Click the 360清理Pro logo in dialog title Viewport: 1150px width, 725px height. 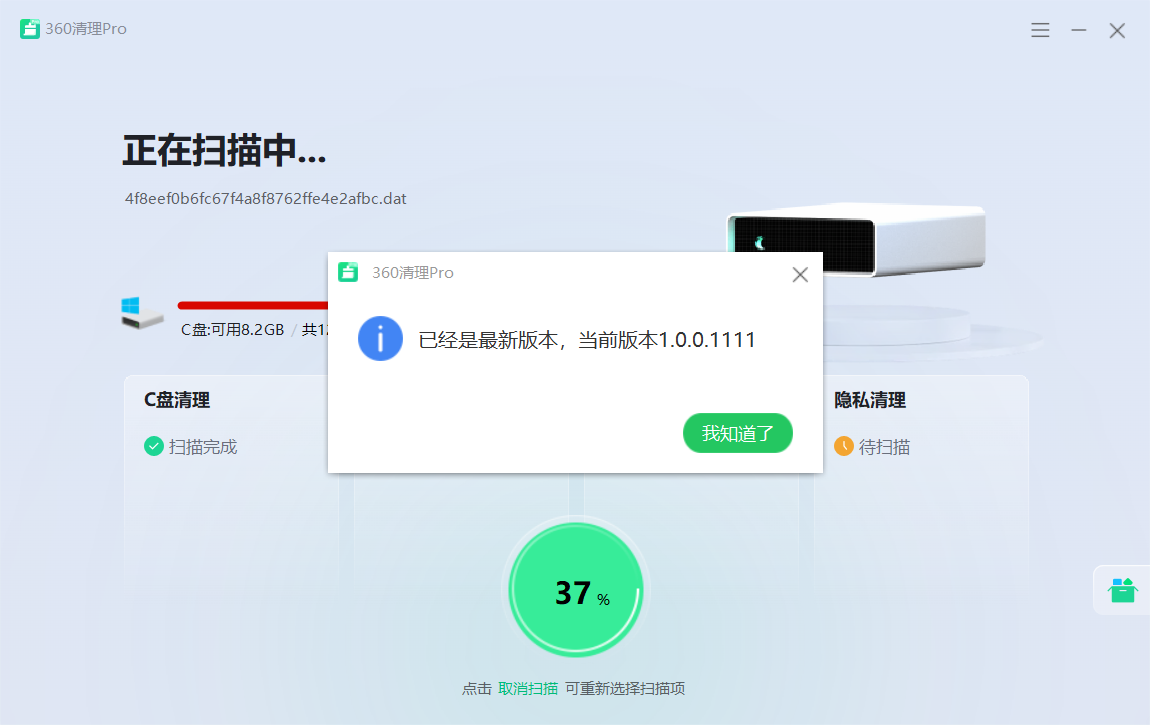click(348, 272)
